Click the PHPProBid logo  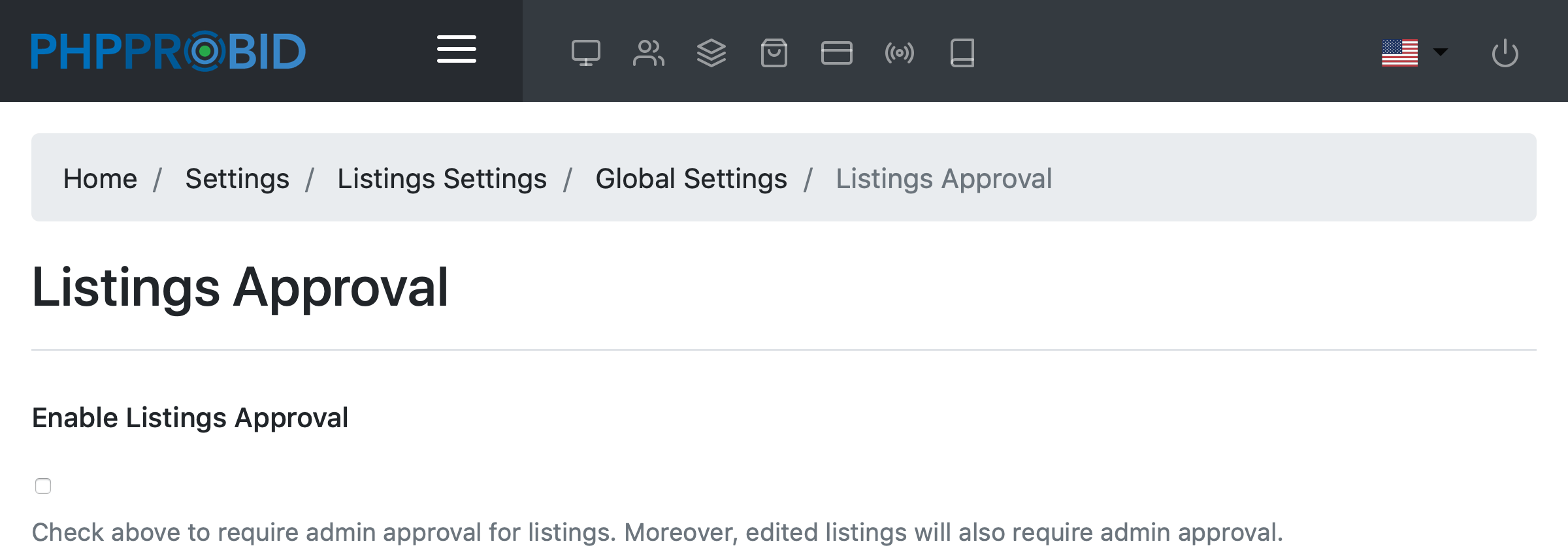tap(168, 51)
